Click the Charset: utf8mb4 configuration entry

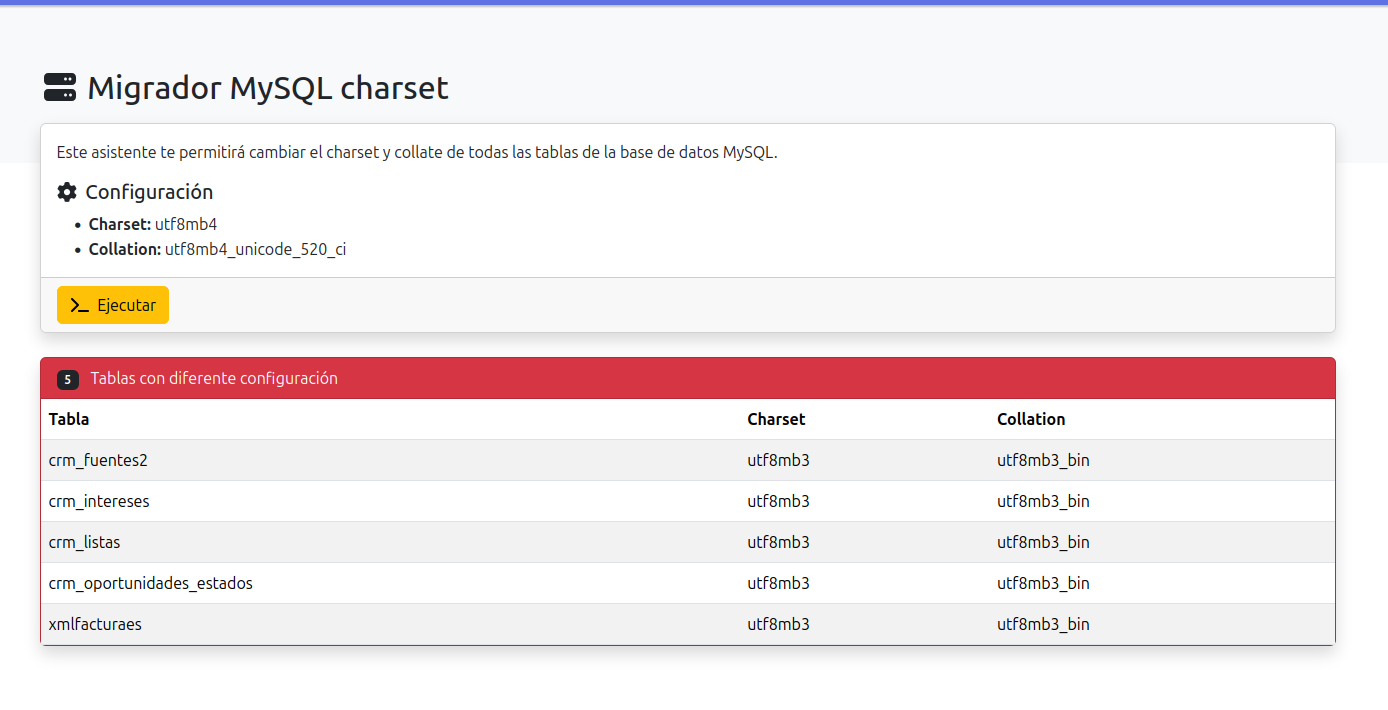152,224
